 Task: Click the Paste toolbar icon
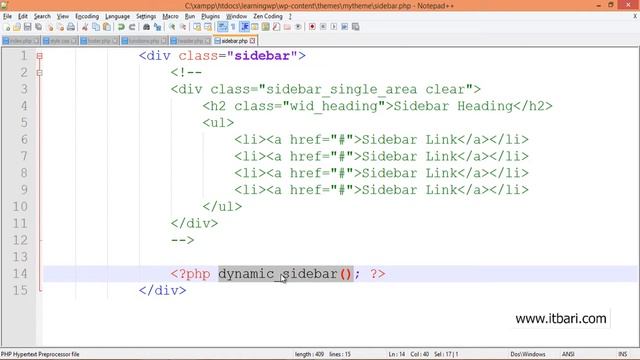[107, 27]
